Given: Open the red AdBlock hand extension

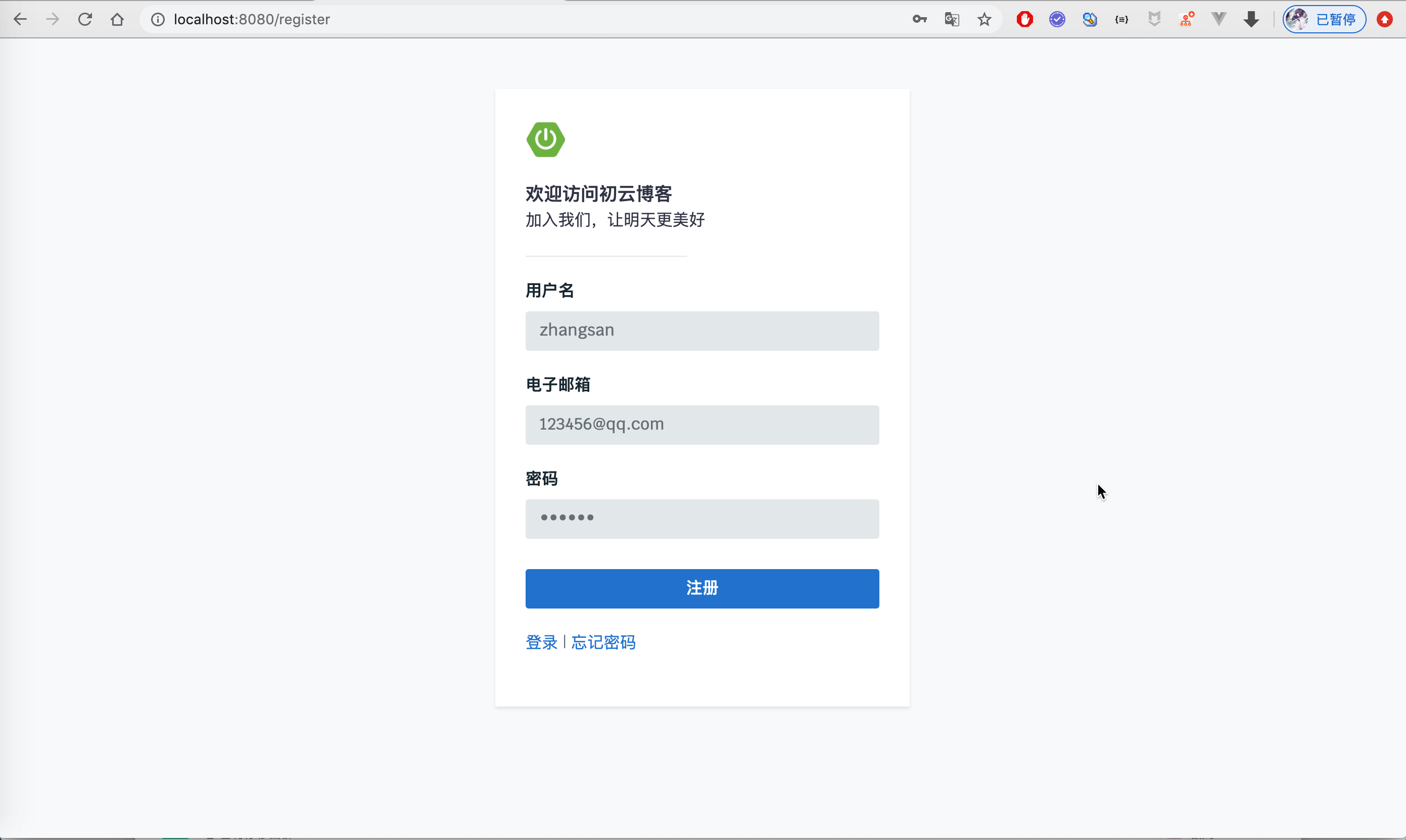Looking at the screenshot, I should [1024, 19].
